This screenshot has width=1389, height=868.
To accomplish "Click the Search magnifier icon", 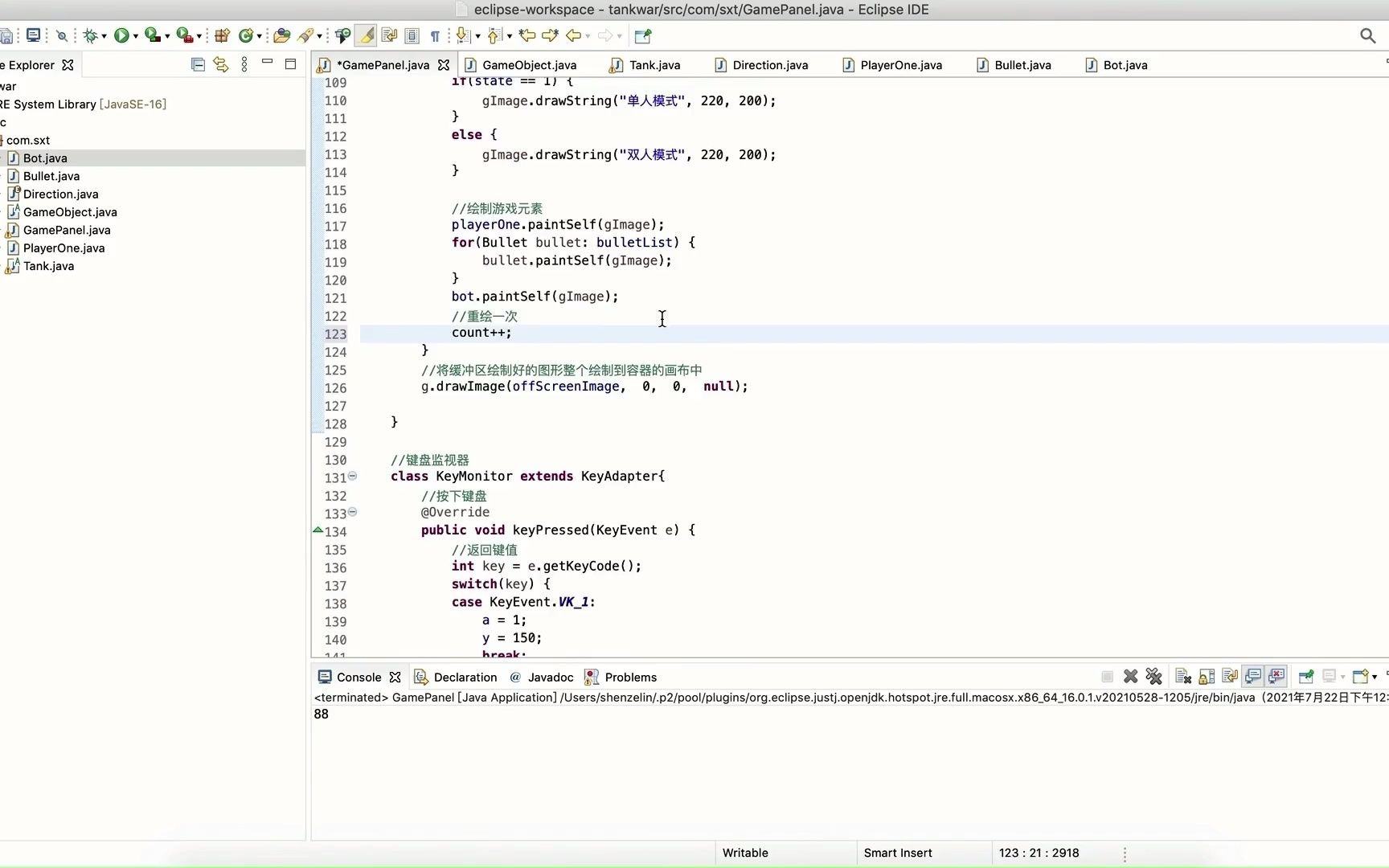I will 1367,35.
